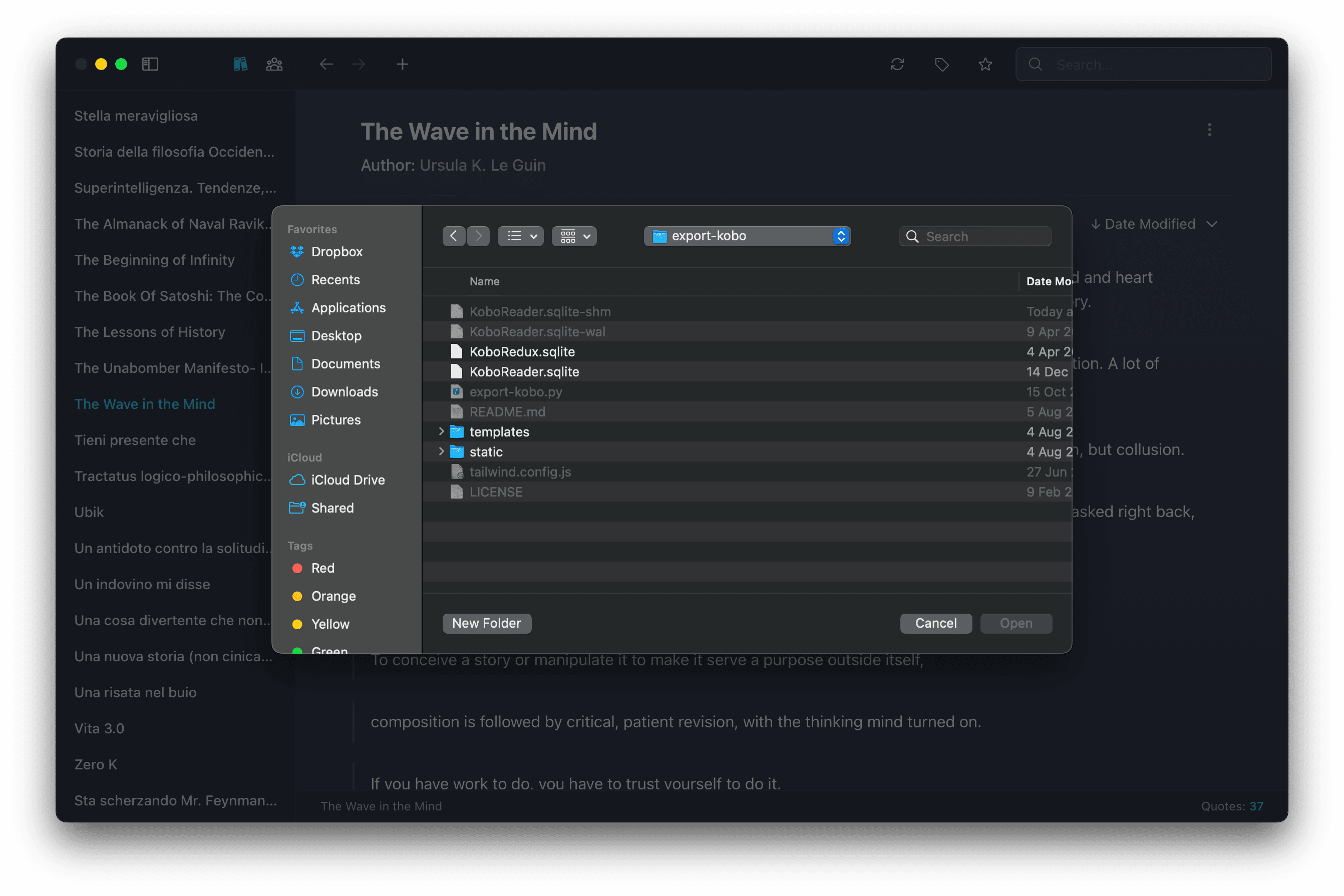
Task: Open The Lessons of History book
Action: 150,331
